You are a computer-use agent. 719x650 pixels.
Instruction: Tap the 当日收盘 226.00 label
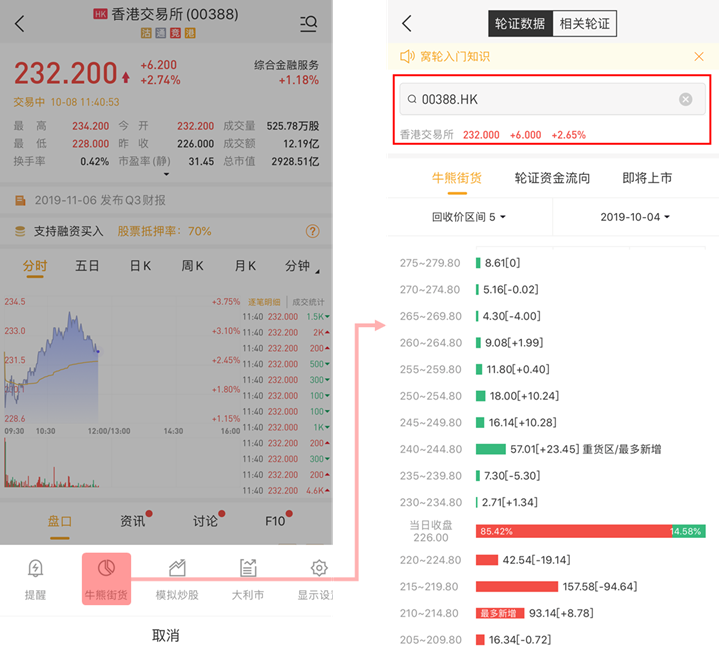[x=431, y=531]
